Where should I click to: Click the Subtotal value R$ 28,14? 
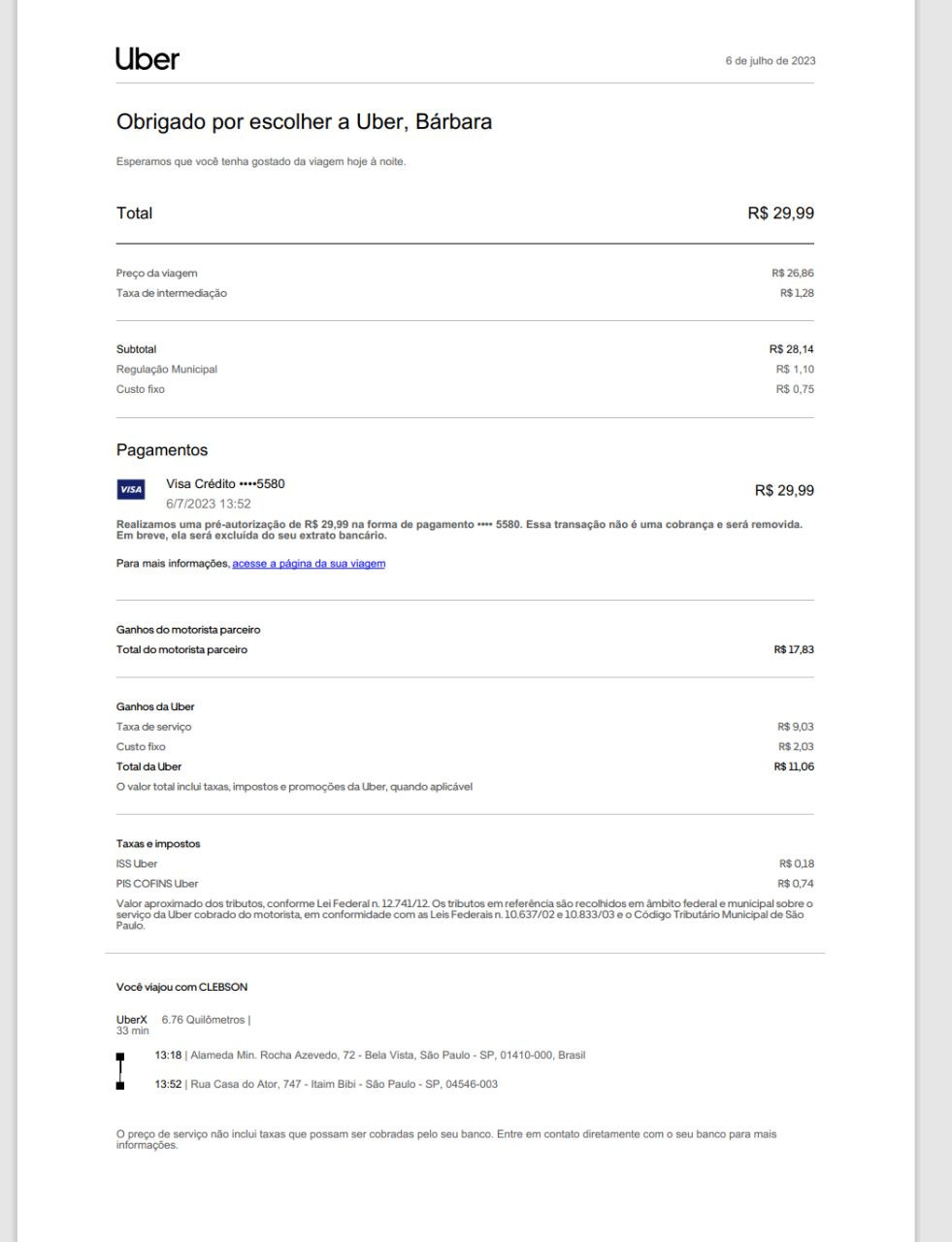click(x=791, y=349)
